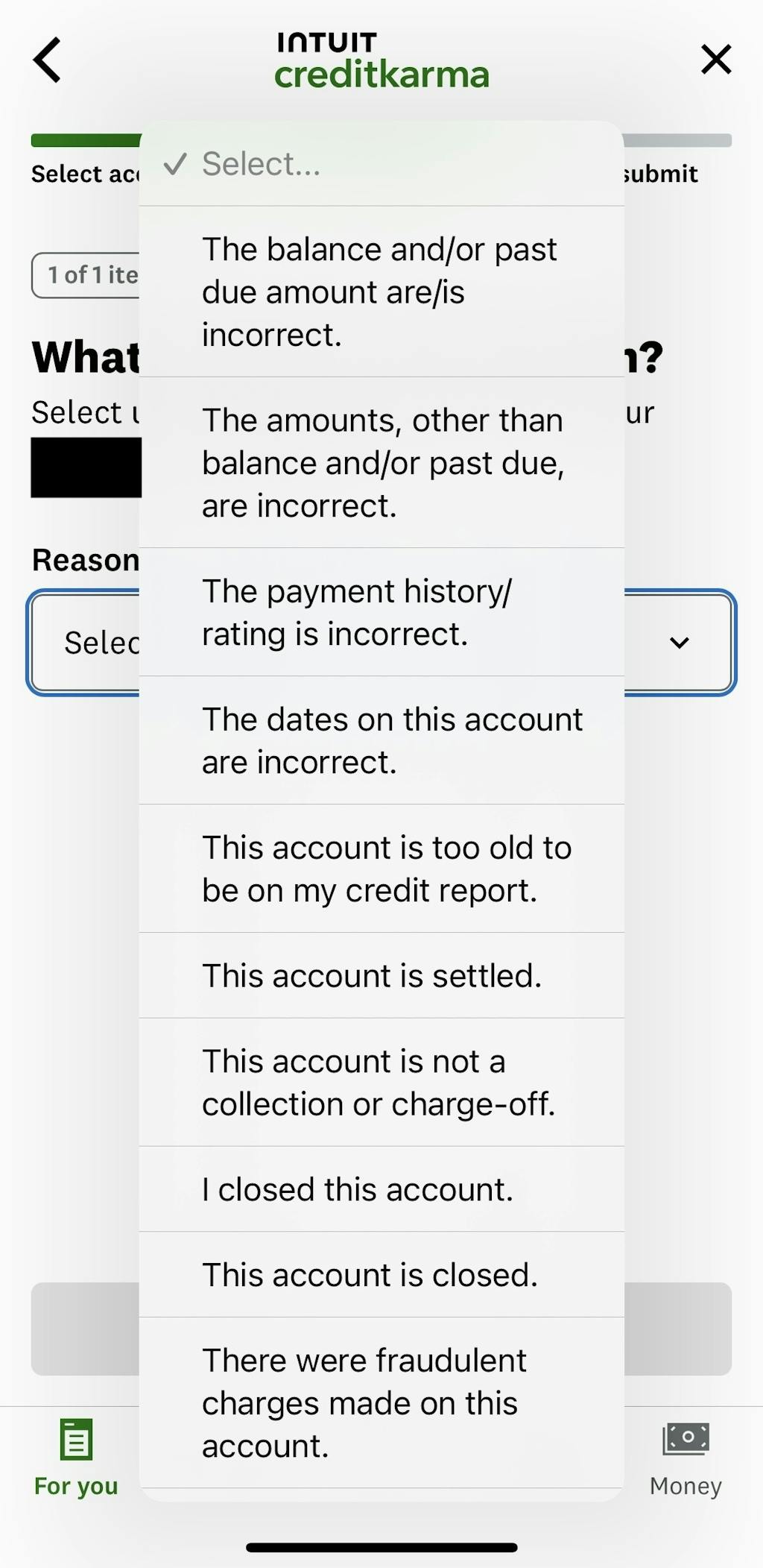Pick 'This account is closed' option

point(381,1274)
